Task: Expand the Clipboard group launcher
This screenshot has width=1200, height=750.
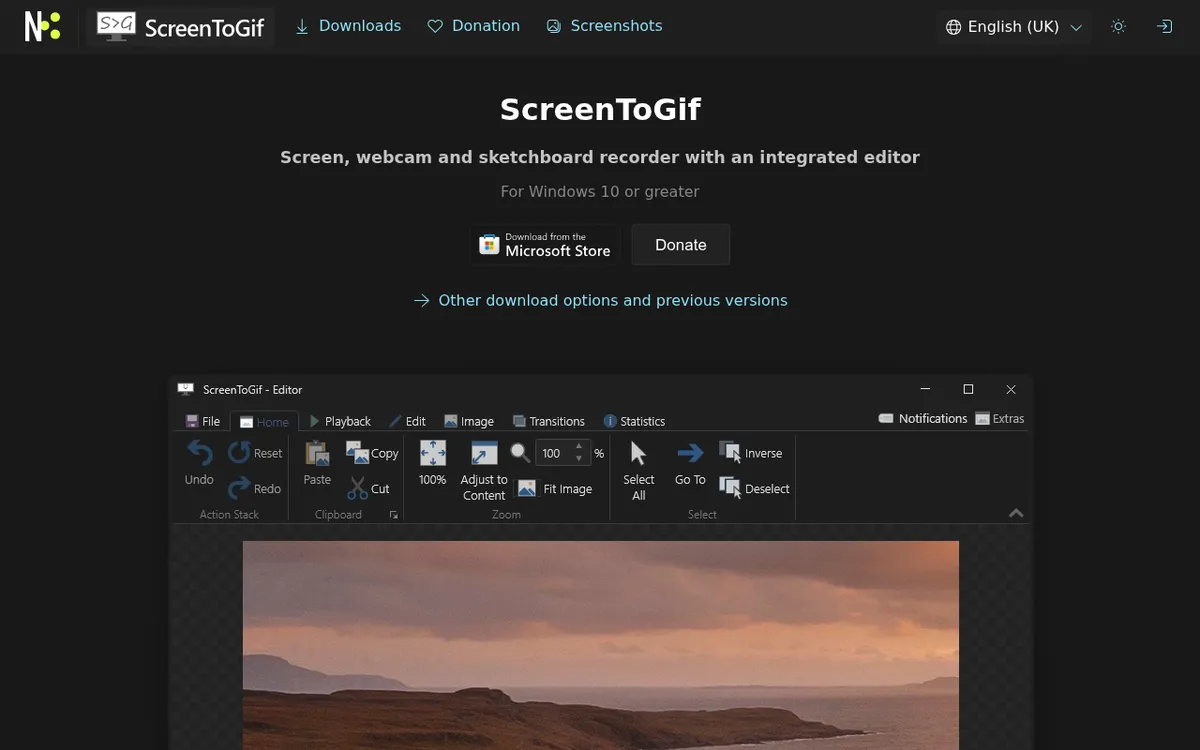Action: point(393,515)
